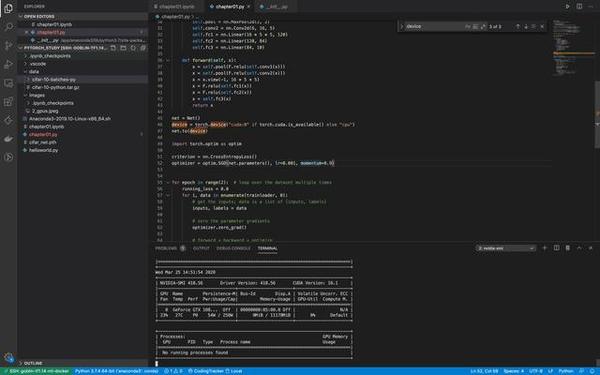This screenshot has width=600, height=375.
Task: Go to next match in find widget
Action: tap(526, 26)
